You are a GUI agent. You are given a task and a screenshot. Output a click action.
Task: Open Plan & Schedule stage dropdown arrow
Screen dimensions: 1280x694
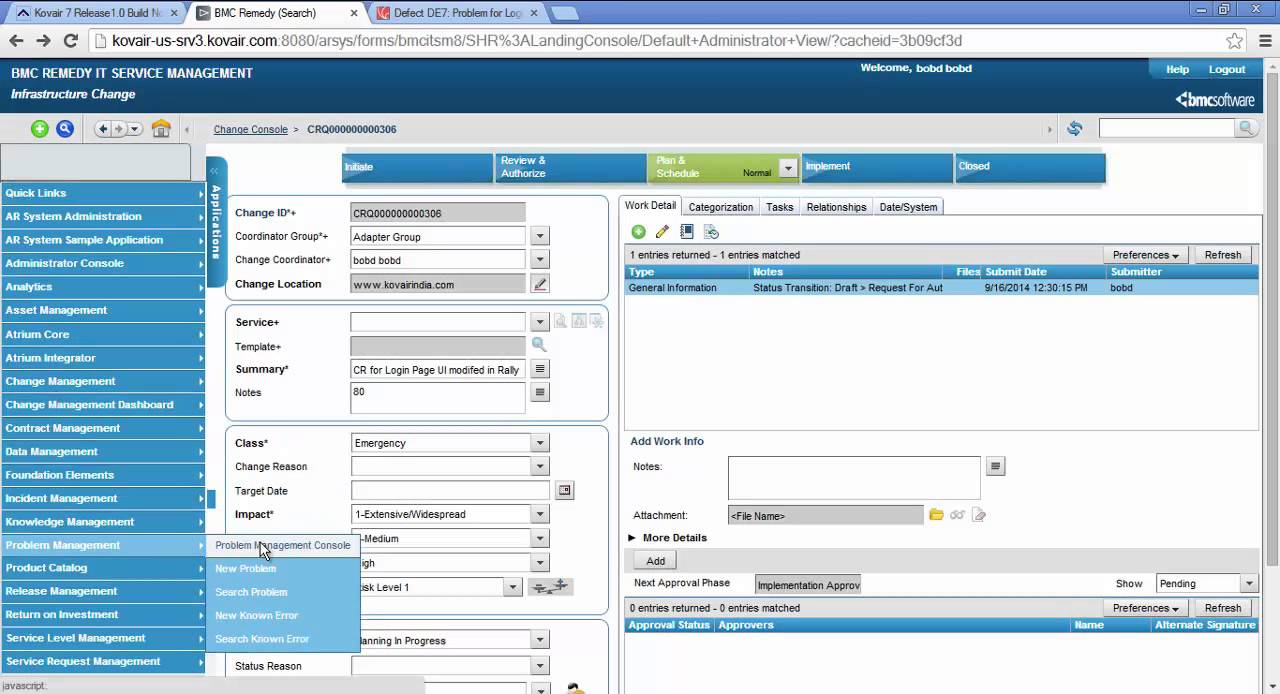tap(787, 169)
